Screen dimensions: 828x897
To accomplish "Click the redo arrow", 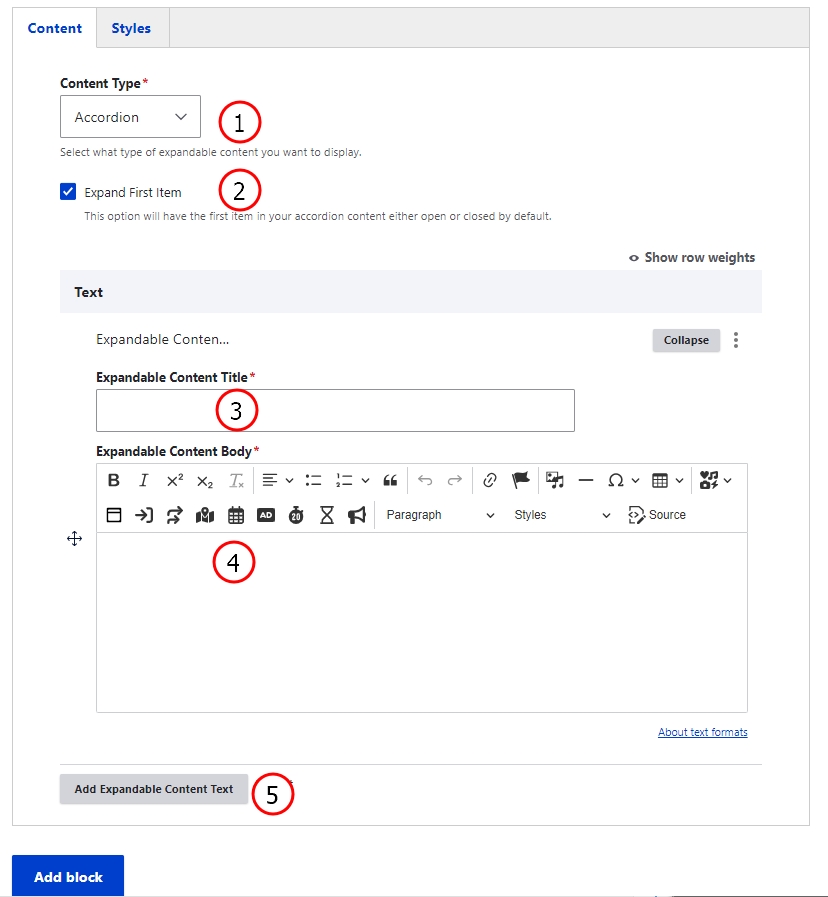I will pyautogui.click(x=454, y=481).
